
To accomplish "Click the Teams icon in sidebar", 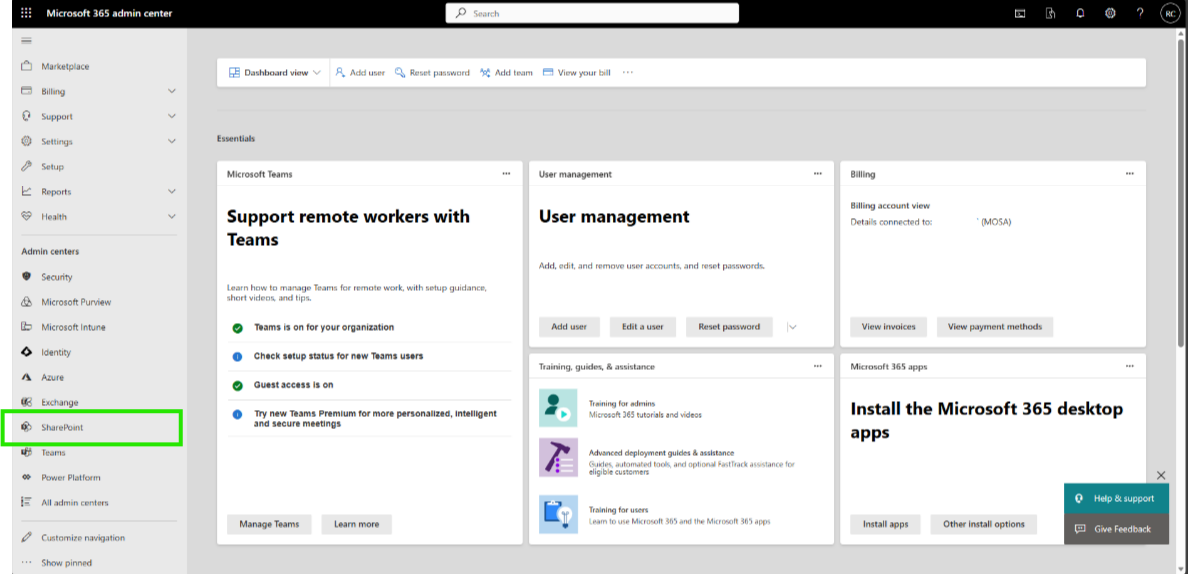I will click(x=27, y=452).
